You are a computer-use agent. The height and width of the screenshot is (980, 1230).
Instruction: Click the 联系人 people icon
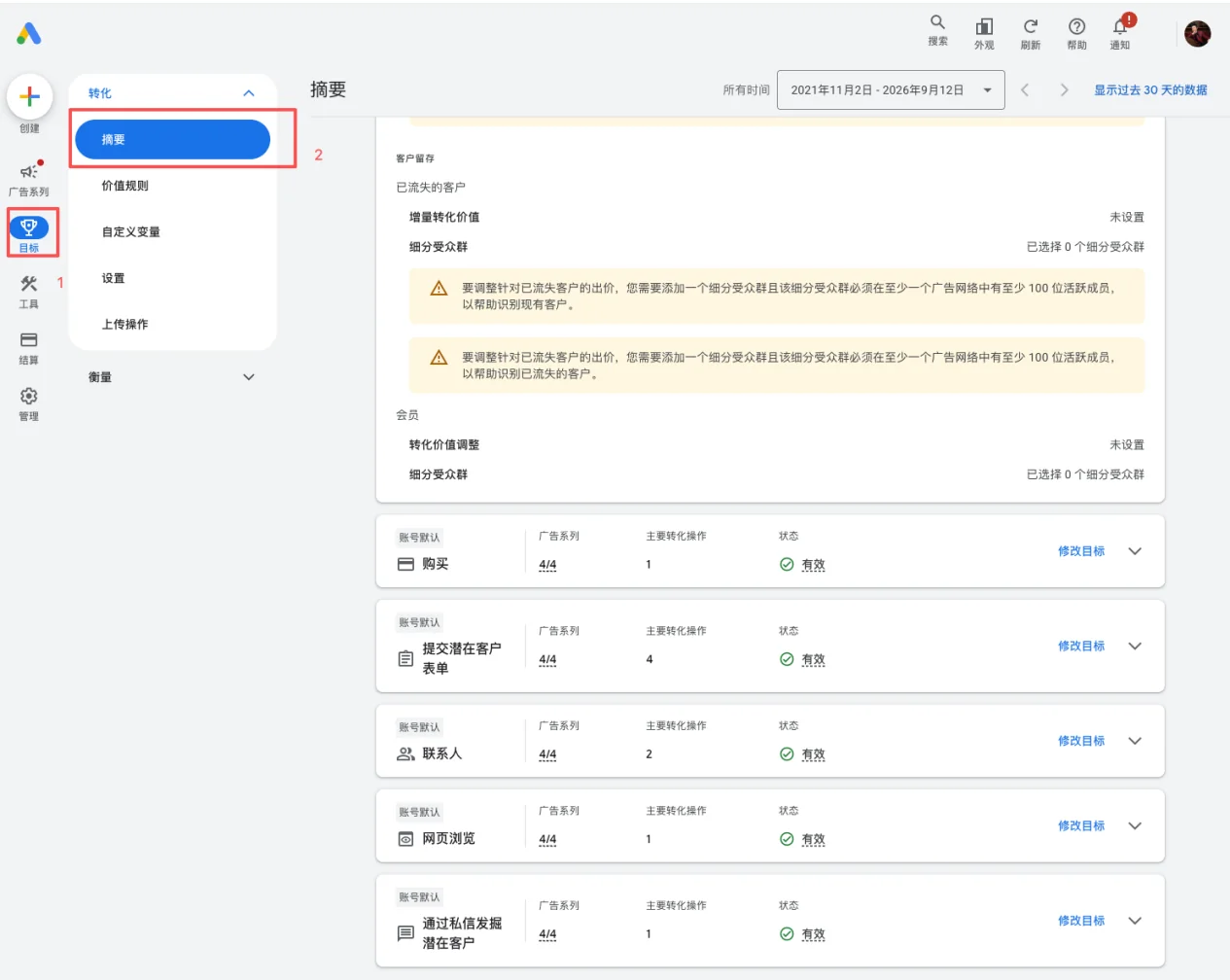tap(405, 753)
